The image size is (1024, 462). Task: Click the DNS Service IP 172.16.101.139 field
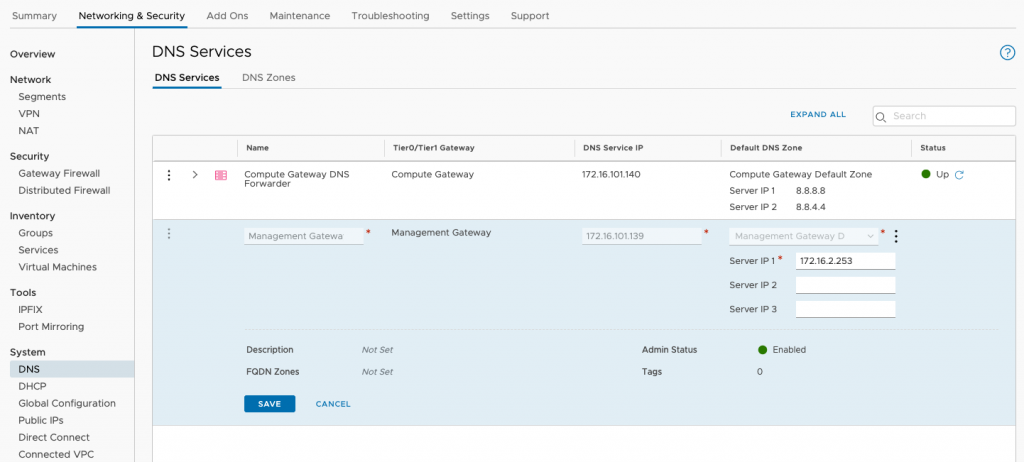(641, 236)
